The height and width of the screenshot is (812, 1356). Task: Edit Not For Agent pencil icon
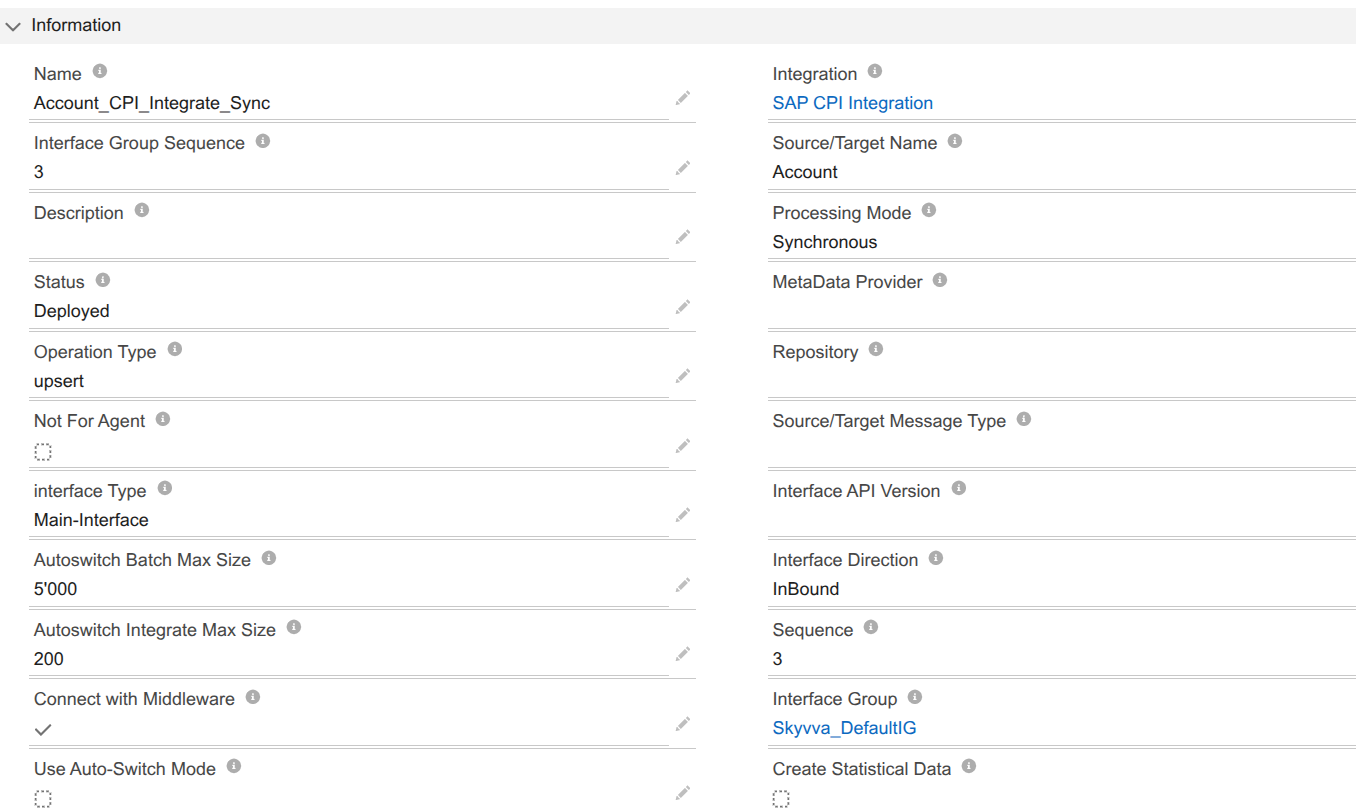point(683,446)
